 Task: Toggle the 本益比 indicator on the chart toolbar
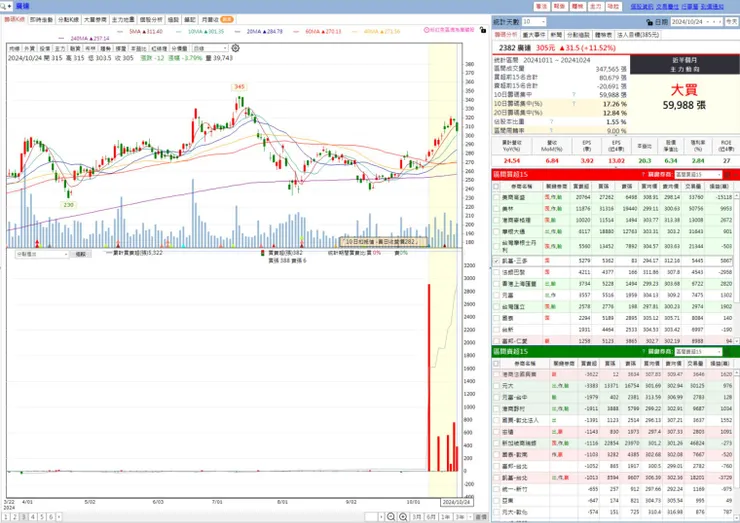(138, 49)
